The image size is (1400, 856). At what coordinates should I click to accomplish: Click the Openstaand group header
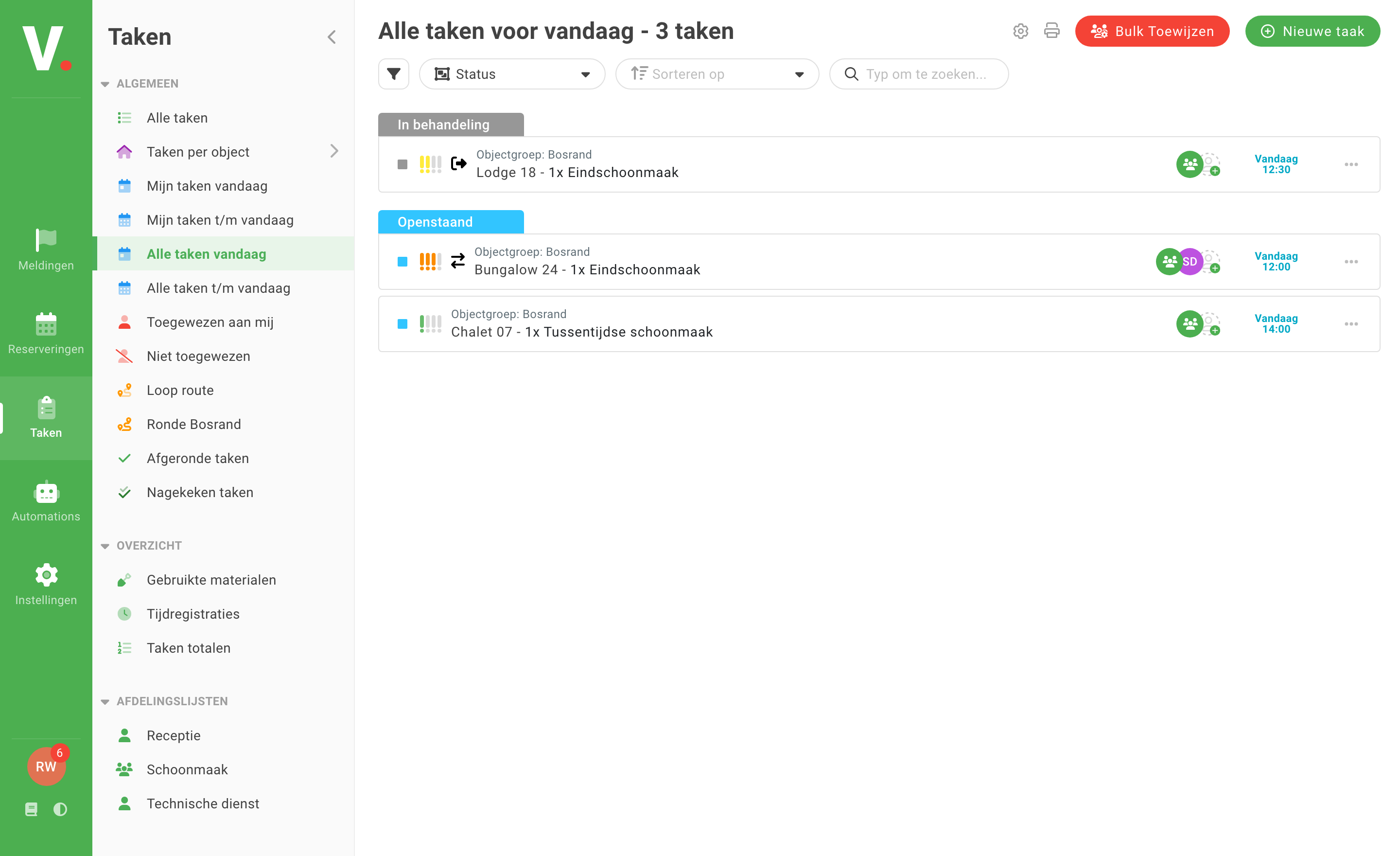coord(451,222)
